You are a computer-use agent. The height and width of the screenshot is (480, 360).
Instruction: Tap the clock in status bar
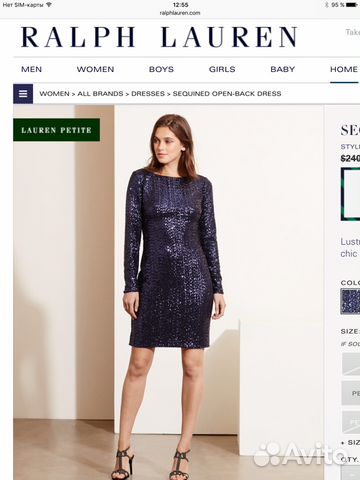(x=180, y=5)
